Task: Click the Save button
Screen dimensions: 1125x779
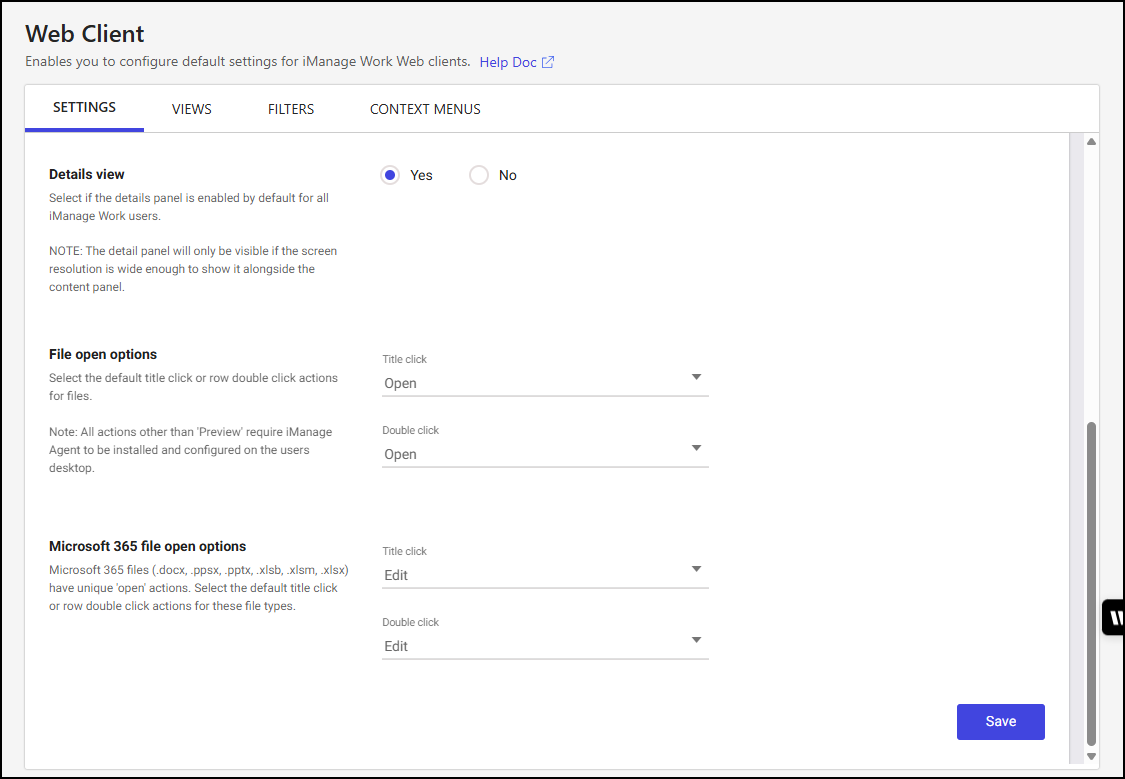Action: point(1000,721)
